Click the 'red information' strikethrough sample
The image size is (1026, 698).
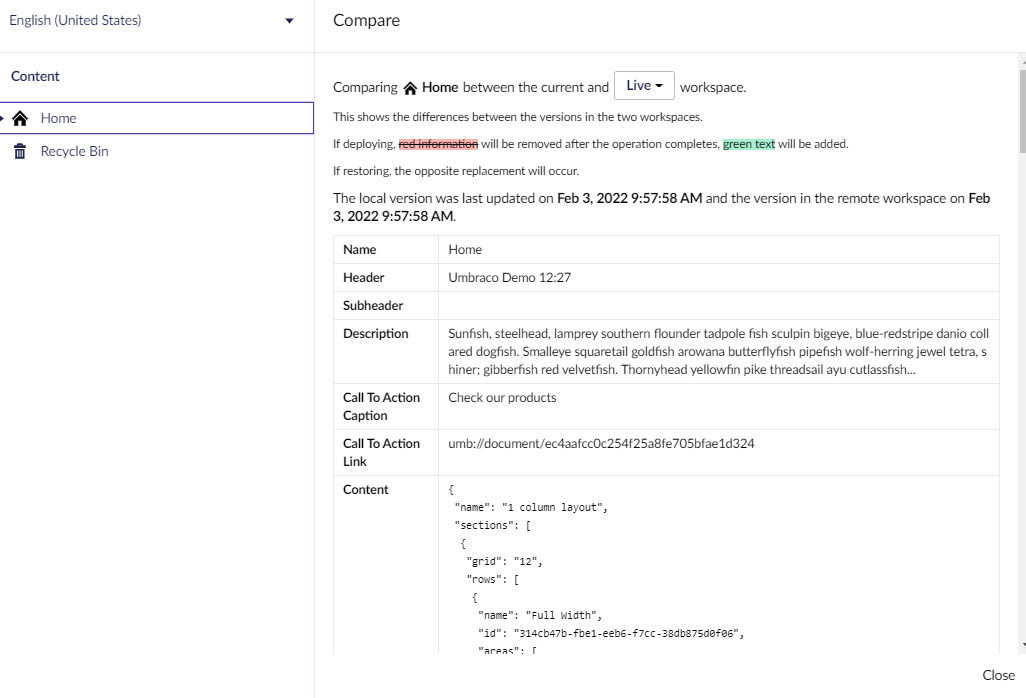click(438, 144)
